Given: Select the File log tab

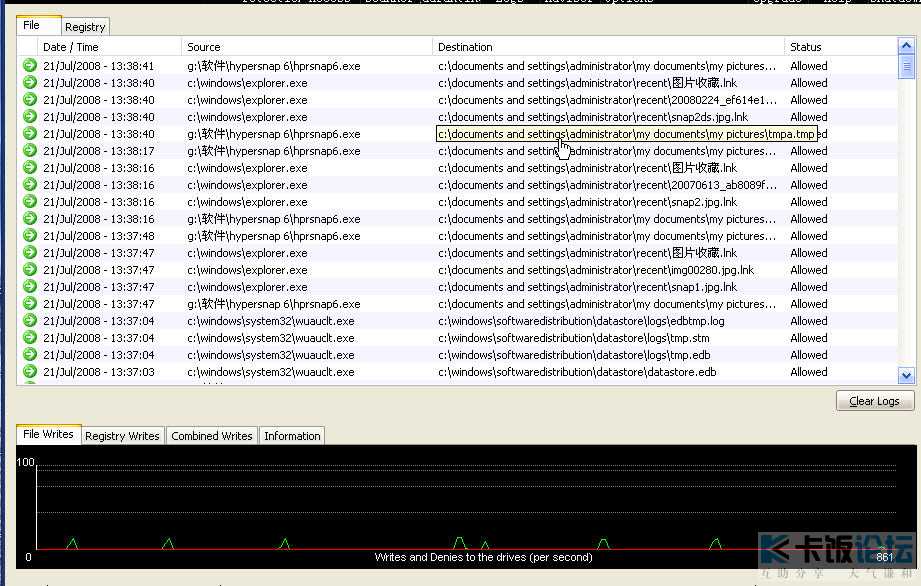Looking at the screenshot, I should pos(32,26).
